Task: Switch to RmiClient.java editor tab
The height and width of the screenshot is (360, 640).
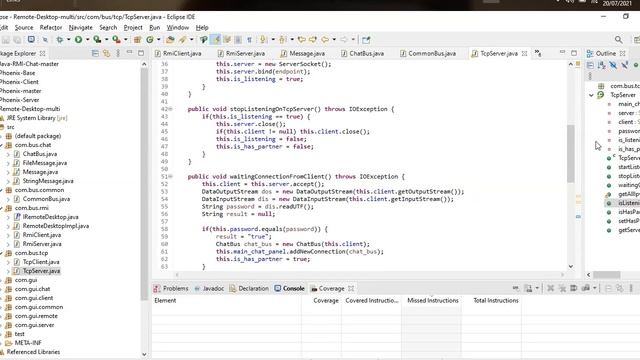Action: (178, 53)
